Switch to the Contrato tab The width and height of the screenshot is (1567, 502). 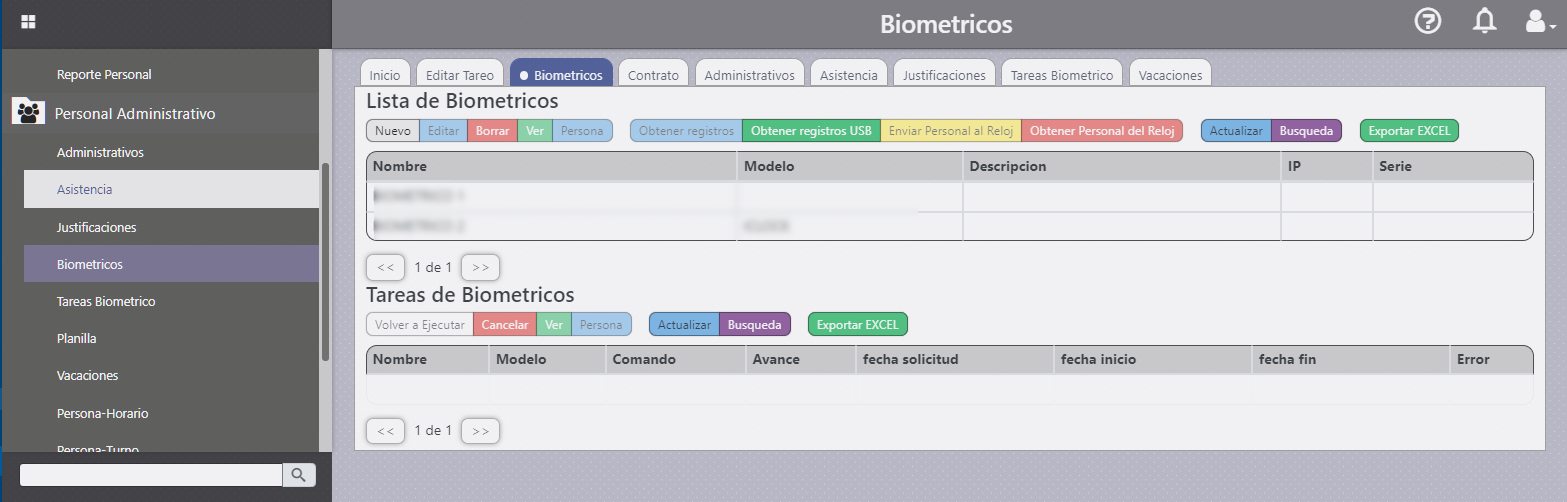[x=653, y=75]
